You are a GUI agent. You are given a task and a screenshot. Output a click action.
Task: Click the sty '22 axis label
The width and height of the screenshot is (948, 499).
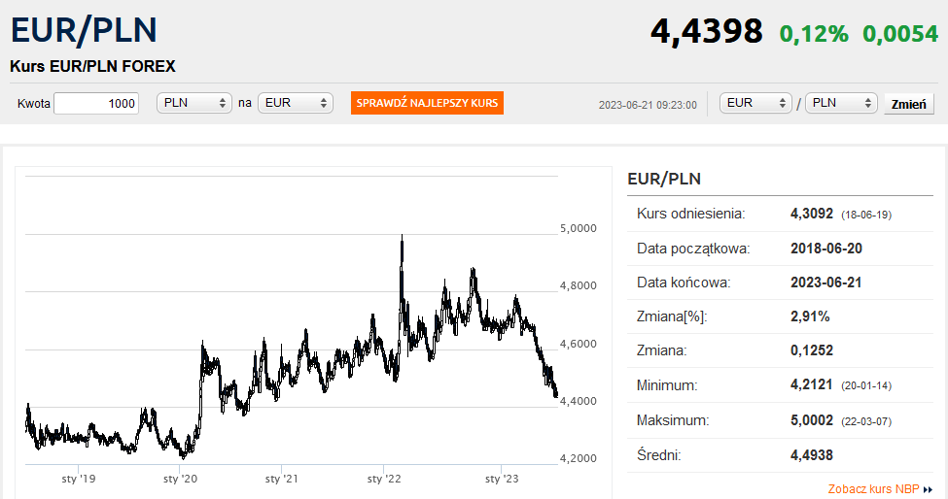click(384, 478)
